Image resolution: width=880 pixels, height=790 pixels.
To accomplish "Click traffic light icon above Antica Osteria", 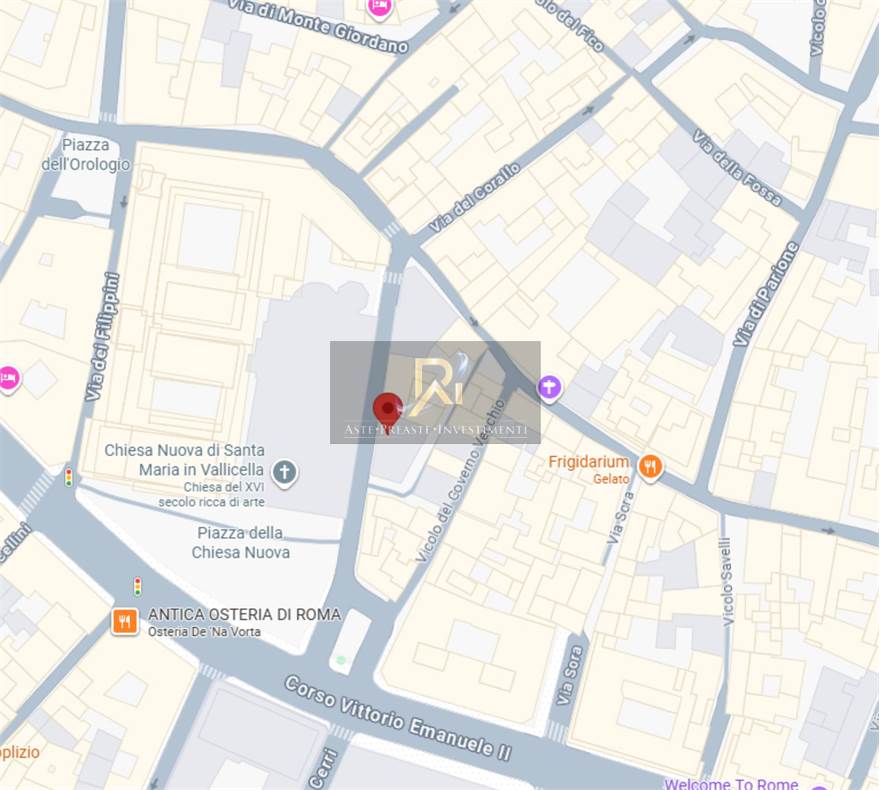I will pos(138,586).
